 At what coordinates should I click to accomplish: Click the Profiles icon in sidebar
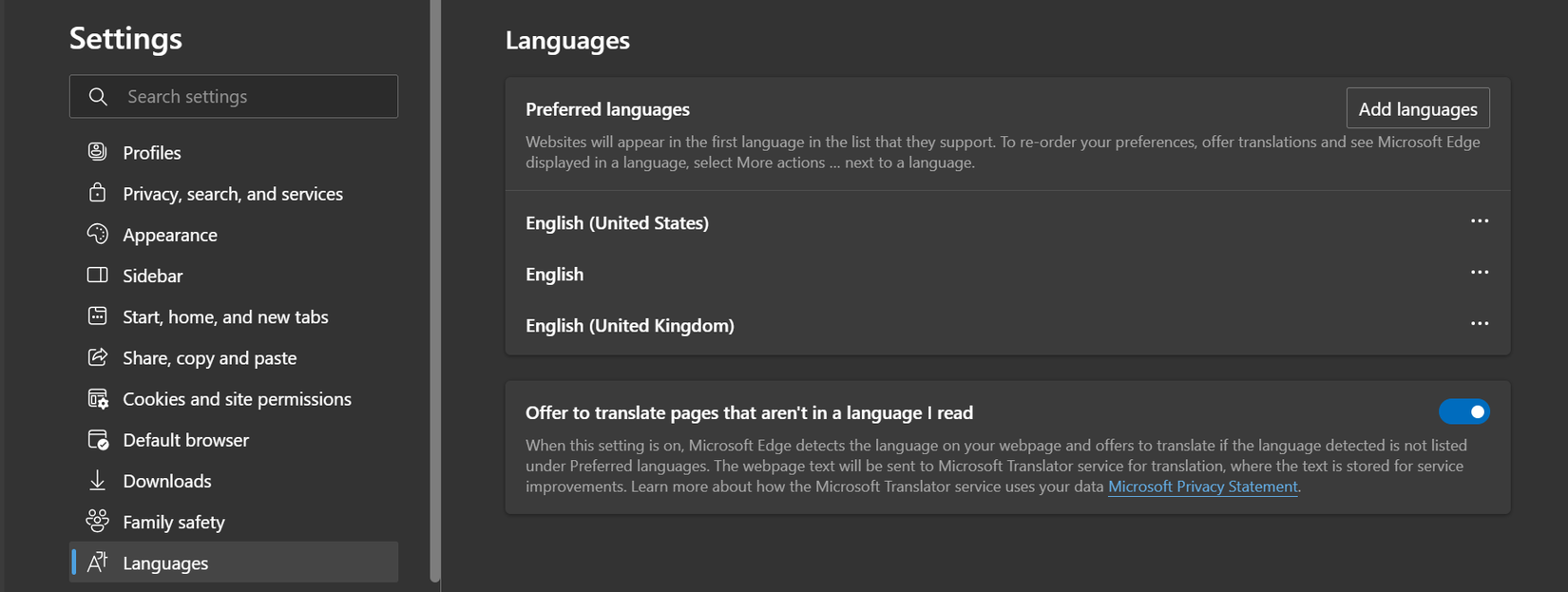click(x=97, y=152)
